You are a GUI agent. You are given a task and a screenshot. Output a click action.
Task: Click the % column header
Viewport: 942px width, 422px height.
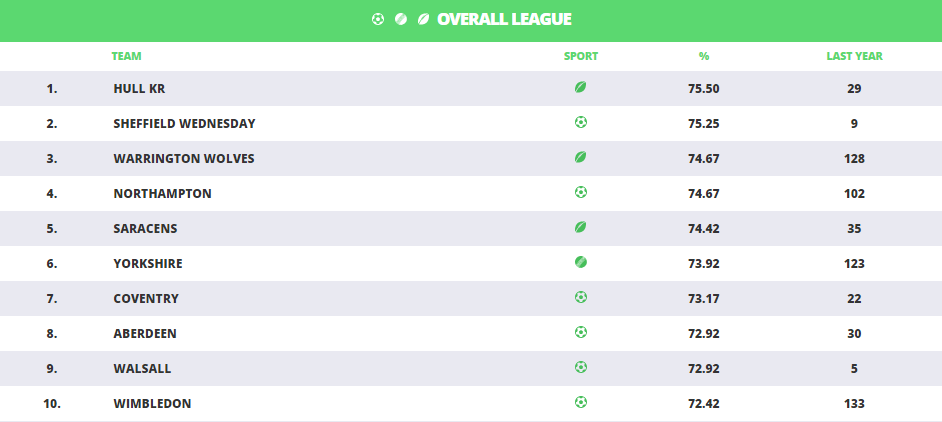703,56
